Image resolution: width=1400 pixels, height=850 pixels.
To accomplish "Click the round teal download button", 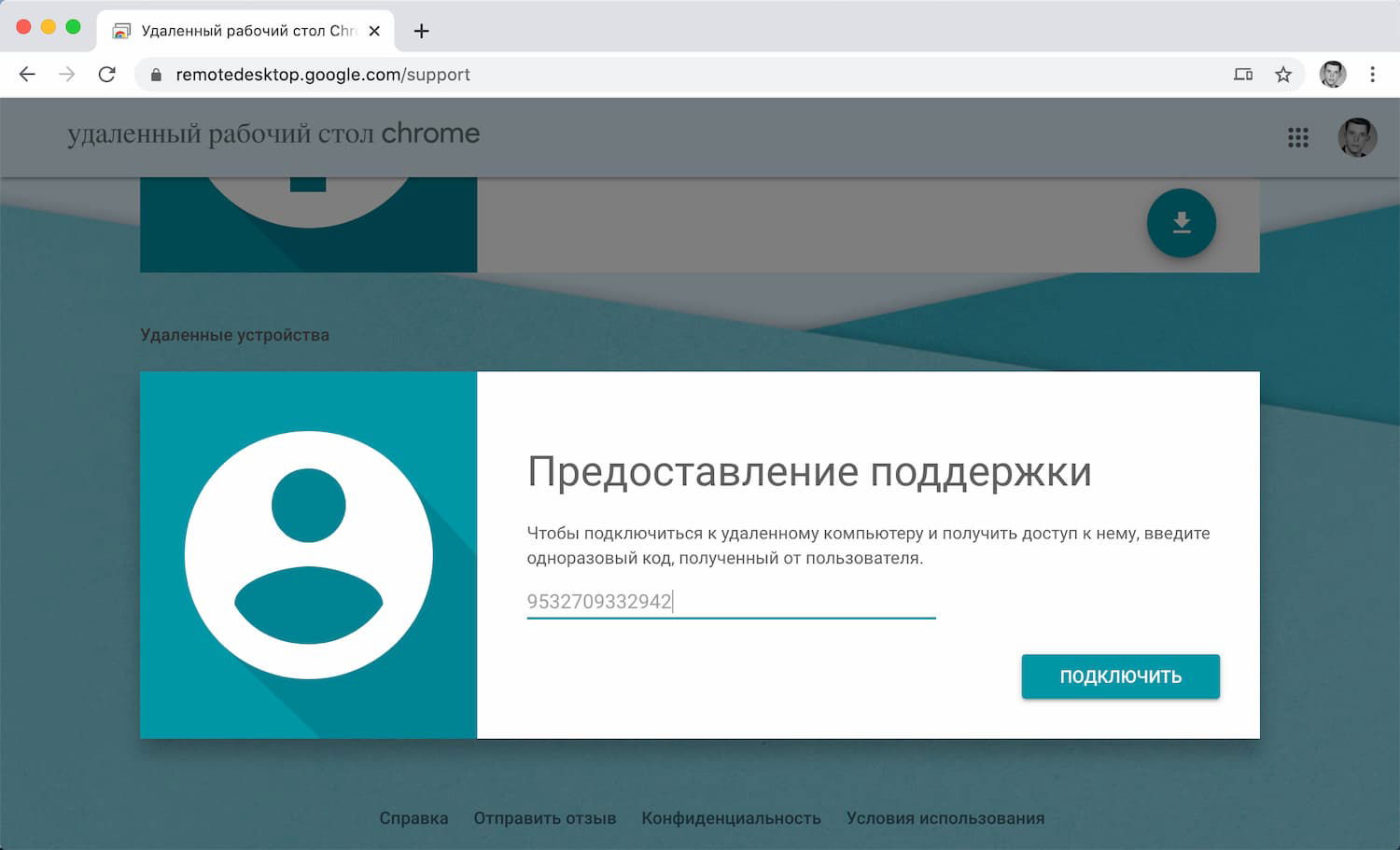I will (x=1181, y=223).
